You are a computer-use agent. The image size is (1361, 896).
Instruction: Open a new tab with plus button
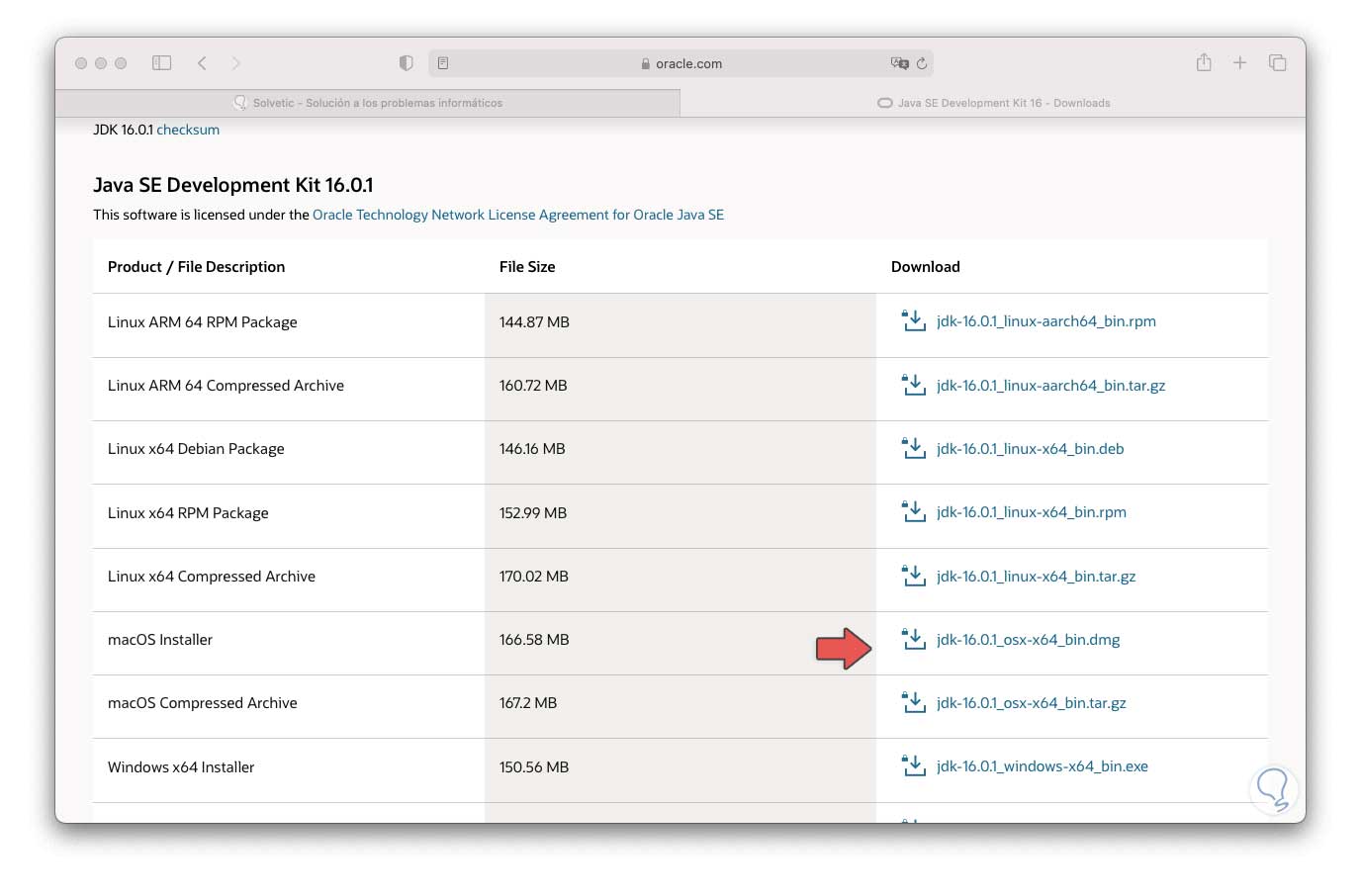click(1239, 63)
